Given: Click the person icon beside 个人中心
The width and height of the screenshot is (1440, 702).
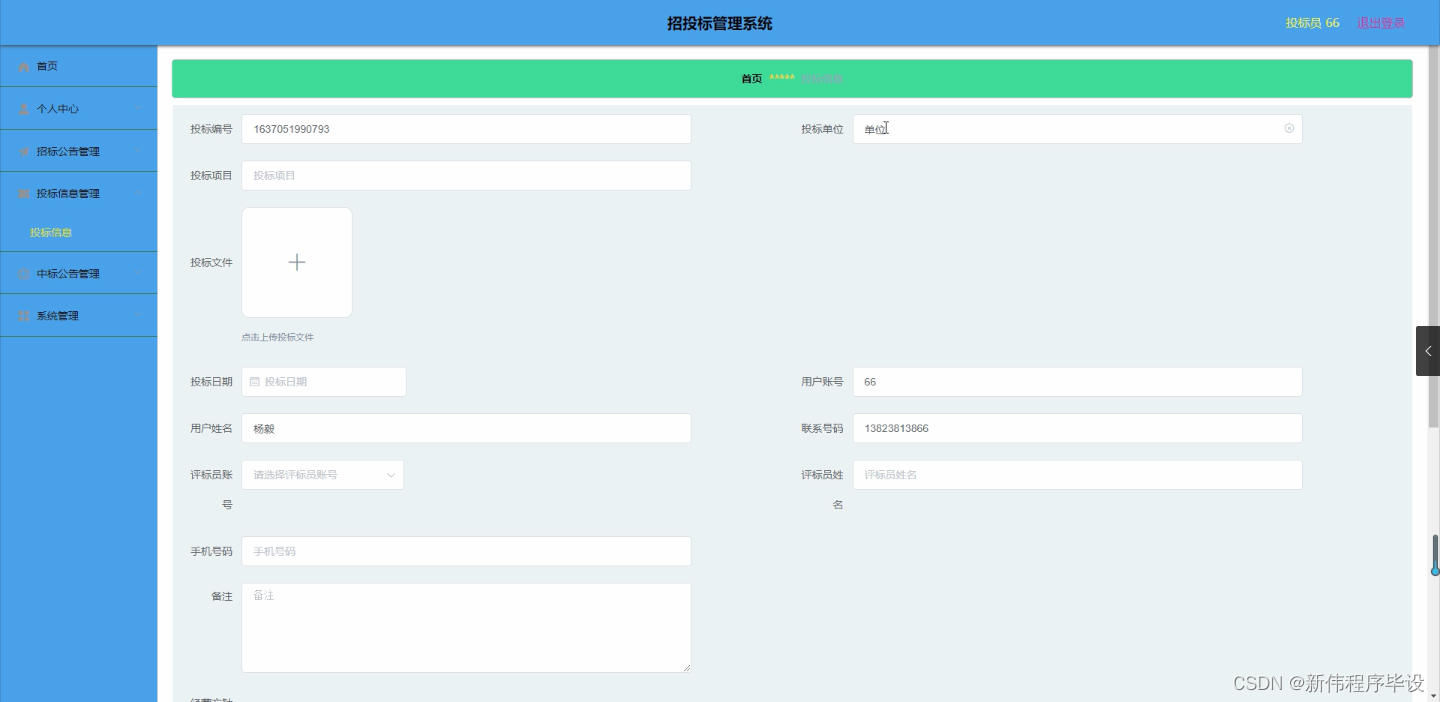Looking at the screenshot, I should tap(24, 108).
